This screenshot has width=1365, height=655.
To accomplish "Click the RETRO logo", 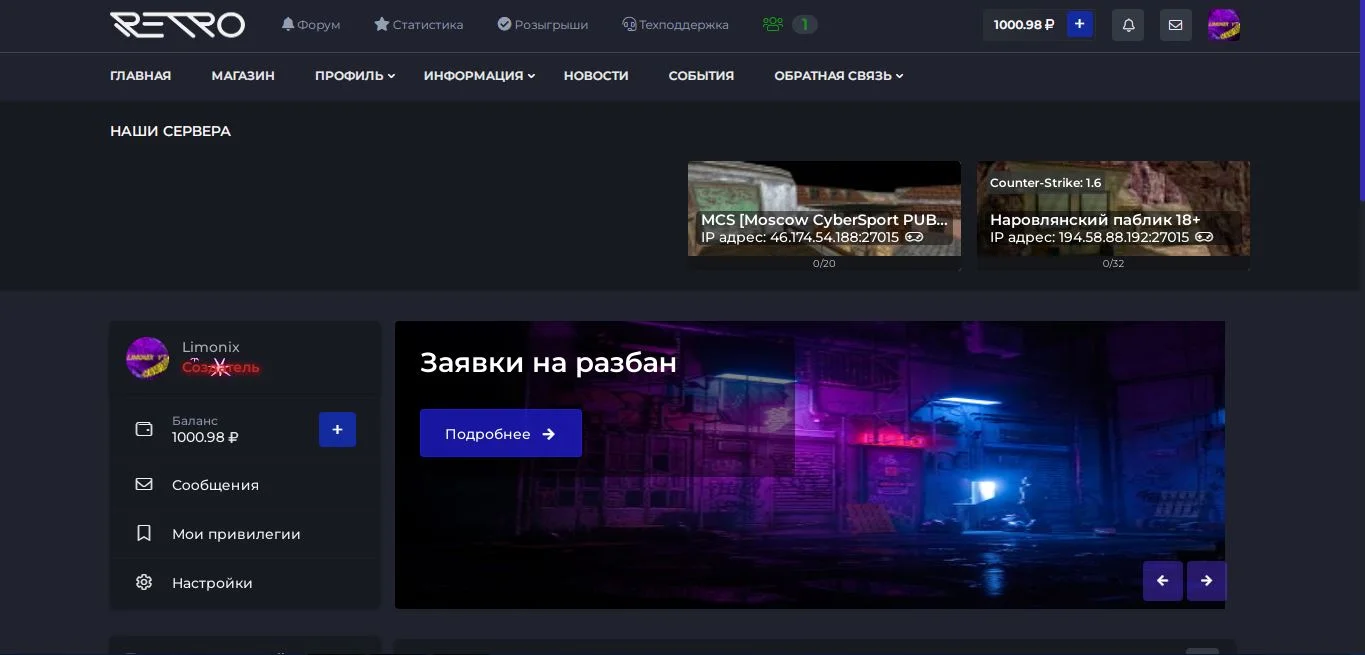I will 177,25.
